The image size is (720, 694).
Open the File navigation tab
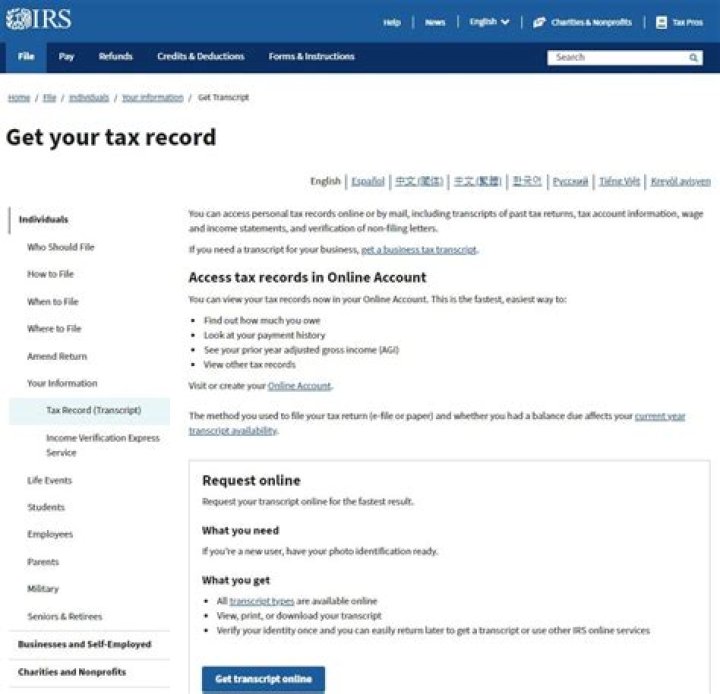click(x=25, y=57)
